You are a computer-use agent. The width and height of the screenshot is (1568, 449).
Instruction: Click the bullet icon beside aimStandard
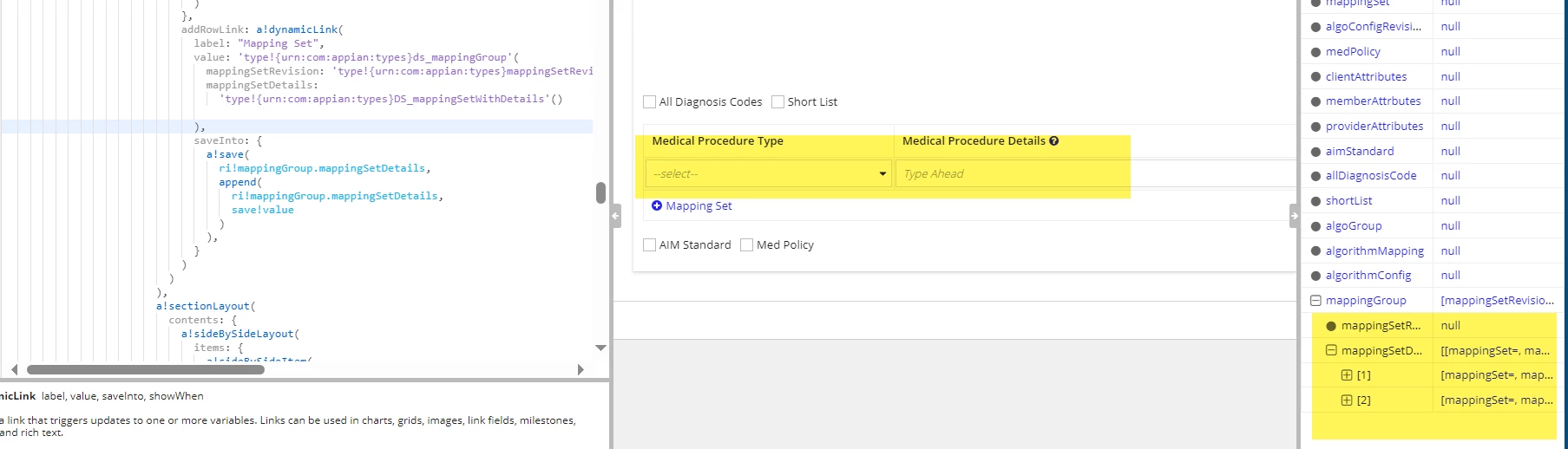coord(1315,152)
